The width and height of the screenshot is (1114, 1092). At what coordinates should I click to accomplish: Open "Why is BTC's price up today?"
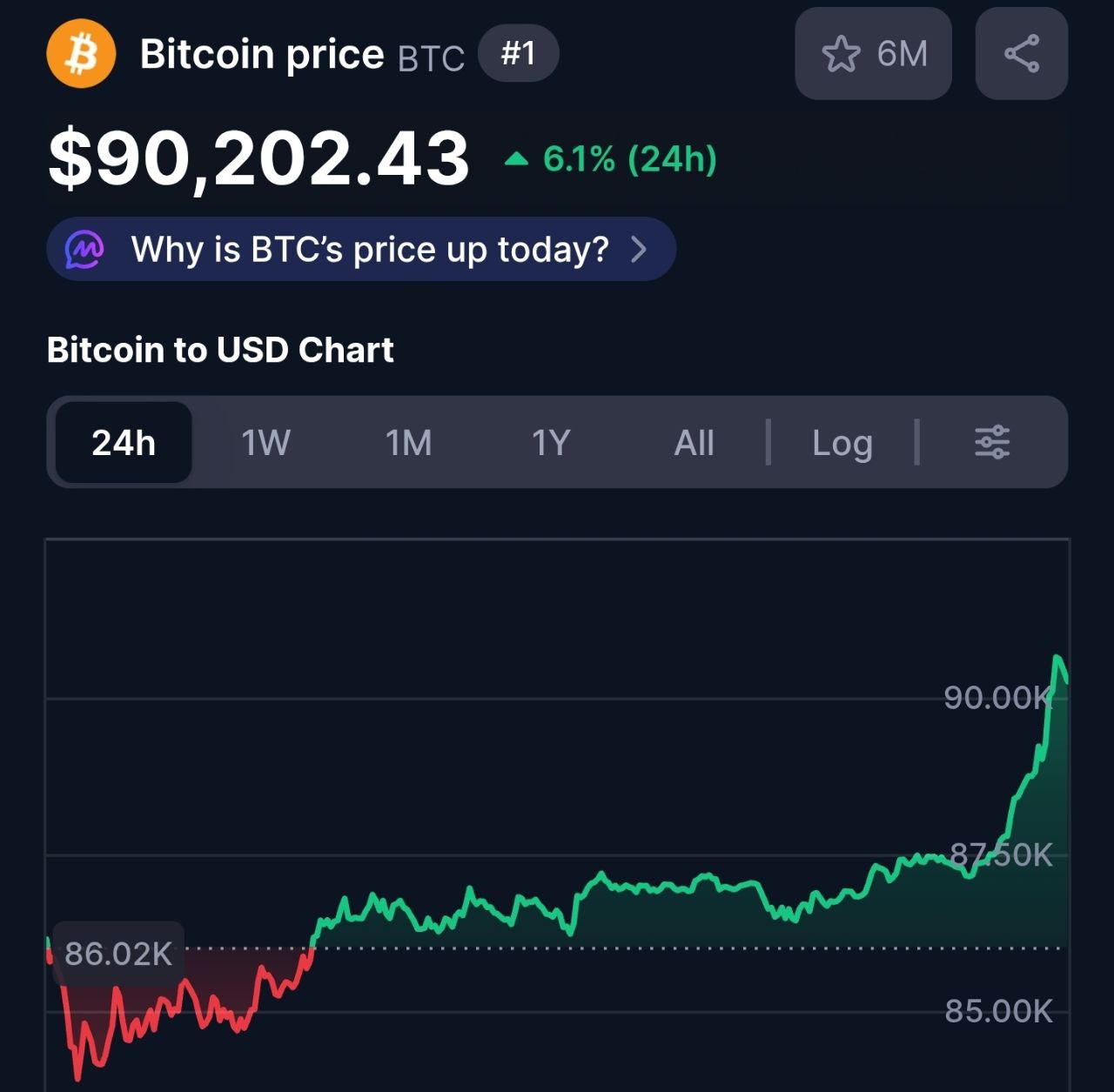click(369, 250)
